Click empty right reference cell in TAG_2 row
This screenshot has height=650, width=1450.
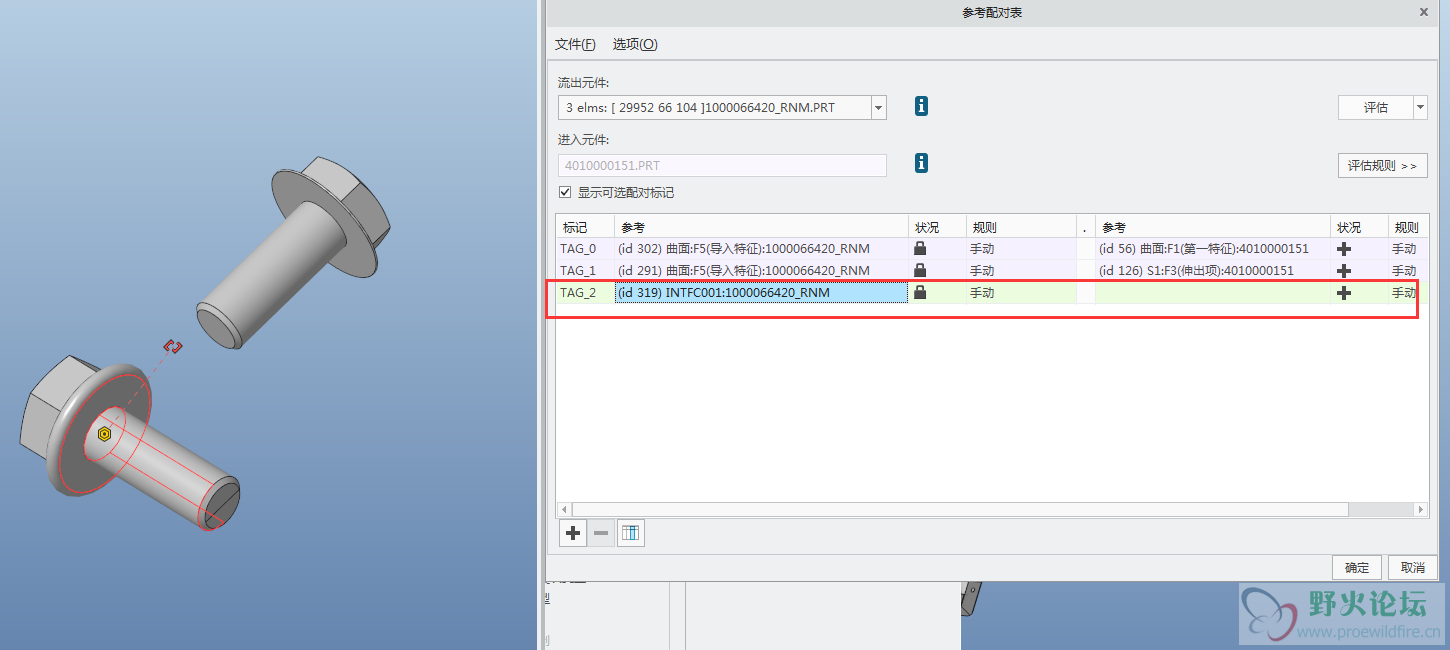1213,293
